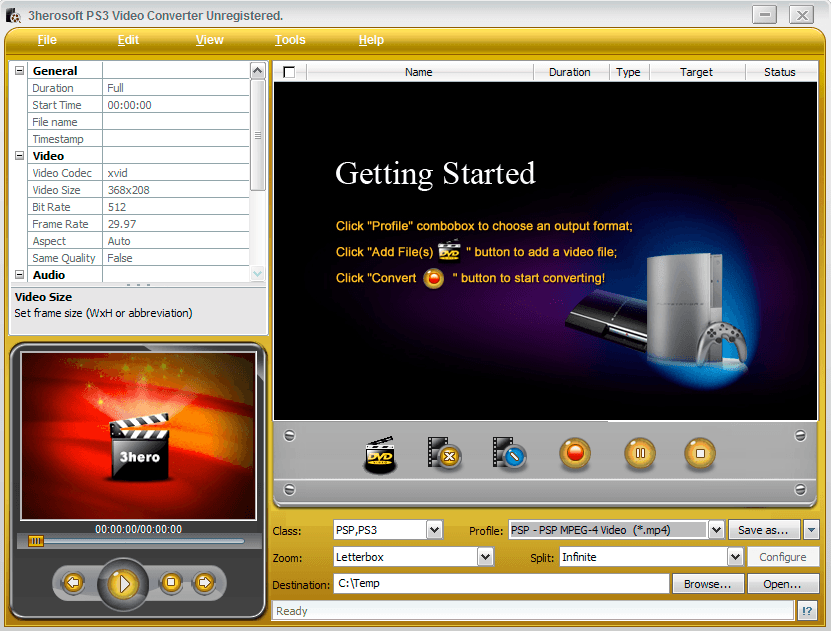The height and width of the screenshot is (631, 831).
Task: Add a video file via the DVD clapperboard icon
Action: 381,454
